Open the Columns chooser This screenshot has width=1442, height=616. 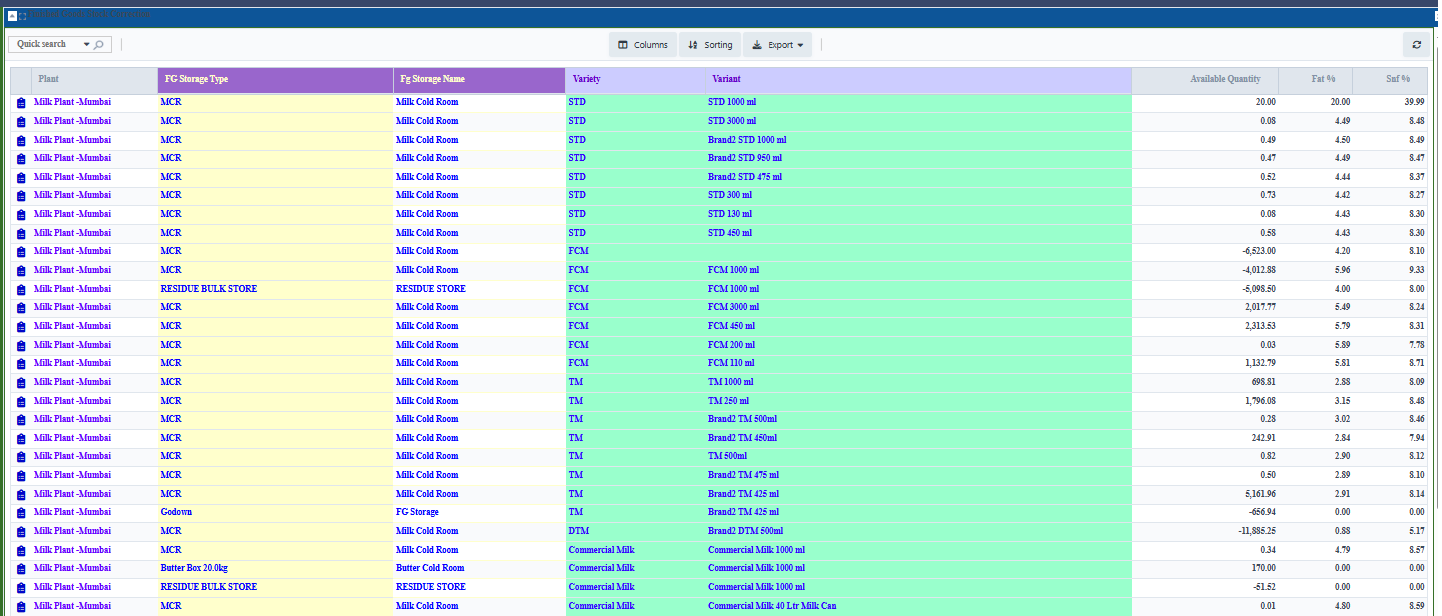[642, 45]
